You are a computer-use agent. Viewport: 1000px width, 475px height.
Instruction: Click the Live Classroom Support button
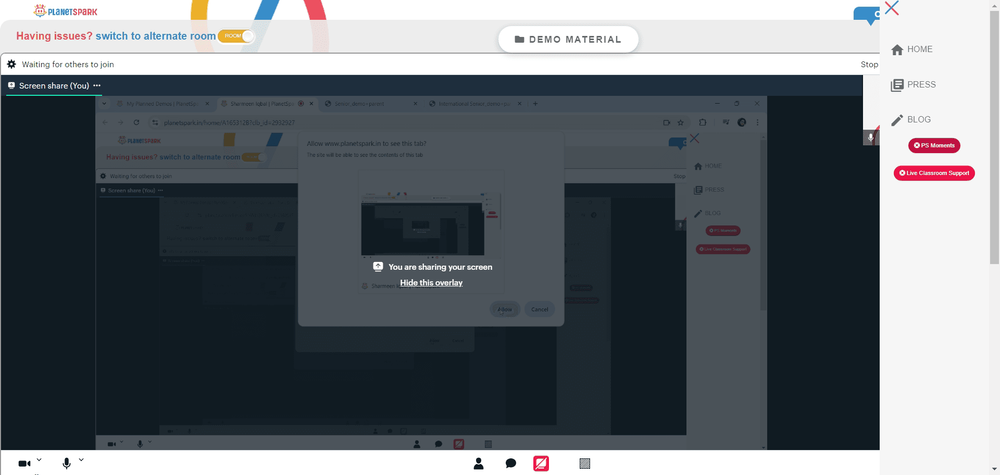click(x=934, y=173)
